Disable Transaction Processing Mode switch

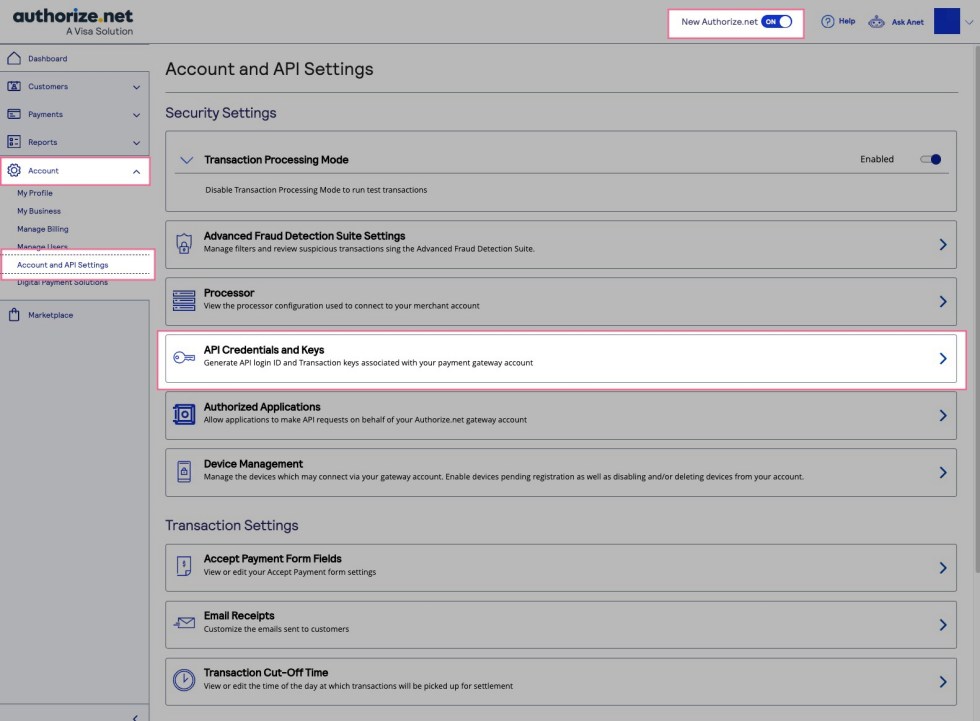930,159
